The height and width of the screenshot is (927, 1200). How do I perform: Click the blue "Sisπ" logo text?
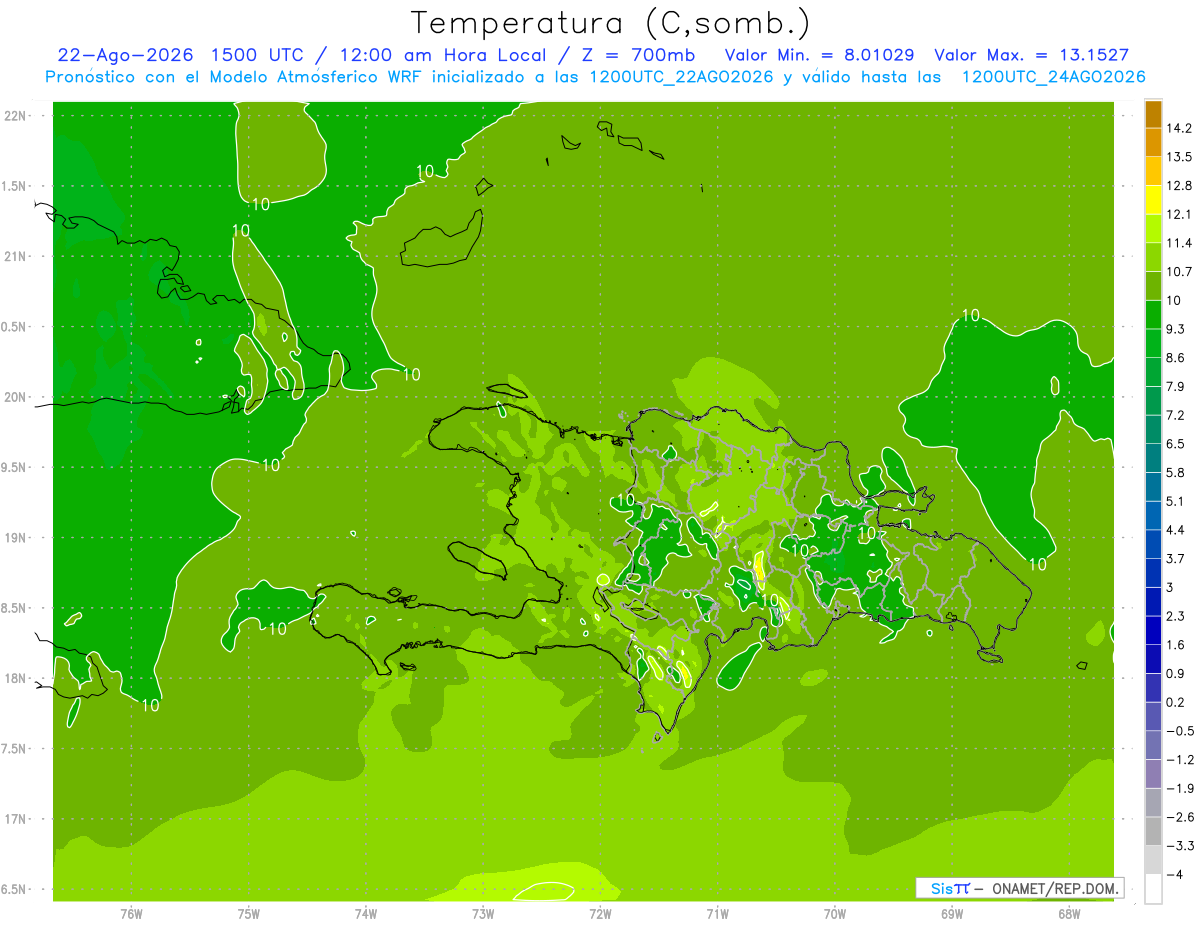point(949,888)
